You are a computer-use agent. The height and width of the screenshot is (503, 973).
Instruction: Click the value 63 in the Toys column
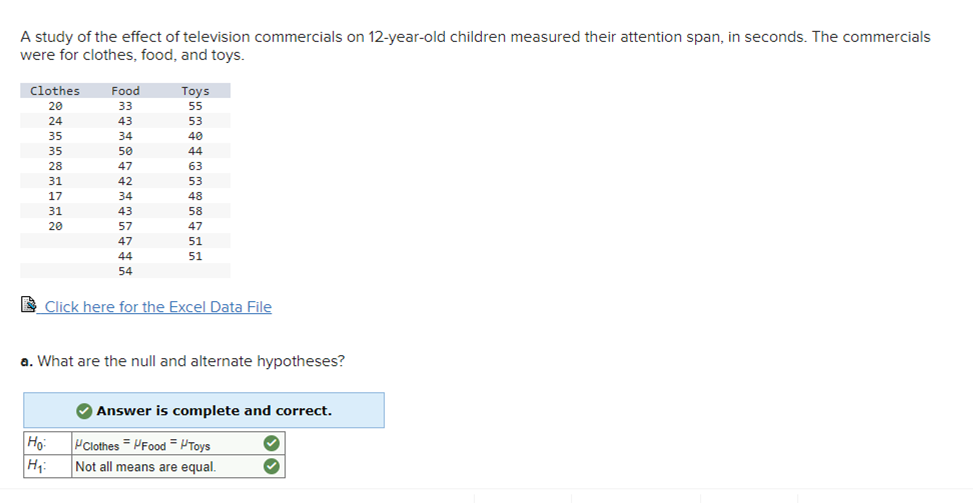[195, 166]
